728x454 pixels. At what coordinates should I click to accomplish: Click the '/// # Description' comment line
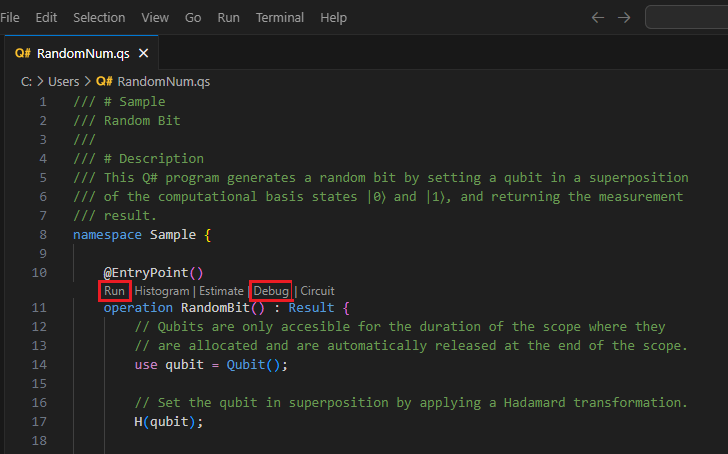[138, 159]
